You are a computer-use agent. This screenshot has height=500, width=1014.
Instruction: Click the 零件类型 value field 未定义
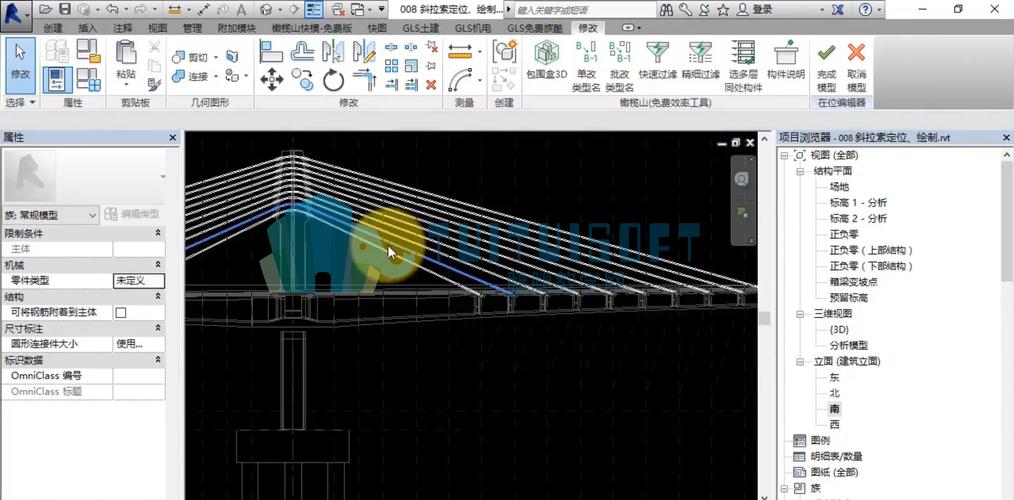139,281
